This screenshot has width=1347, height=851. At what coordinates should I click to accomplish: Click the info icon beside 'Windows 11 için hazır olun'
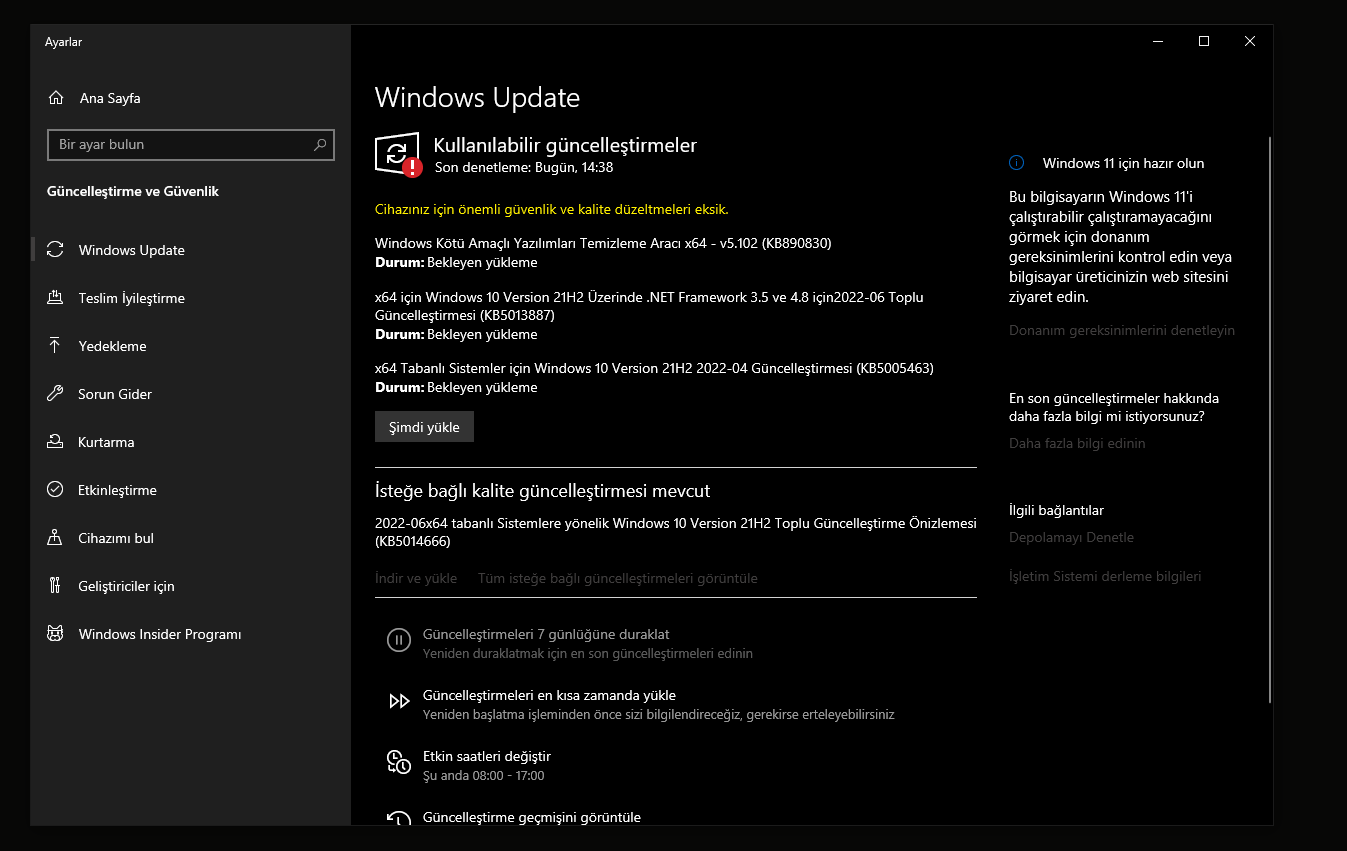tap(1017, 163)
